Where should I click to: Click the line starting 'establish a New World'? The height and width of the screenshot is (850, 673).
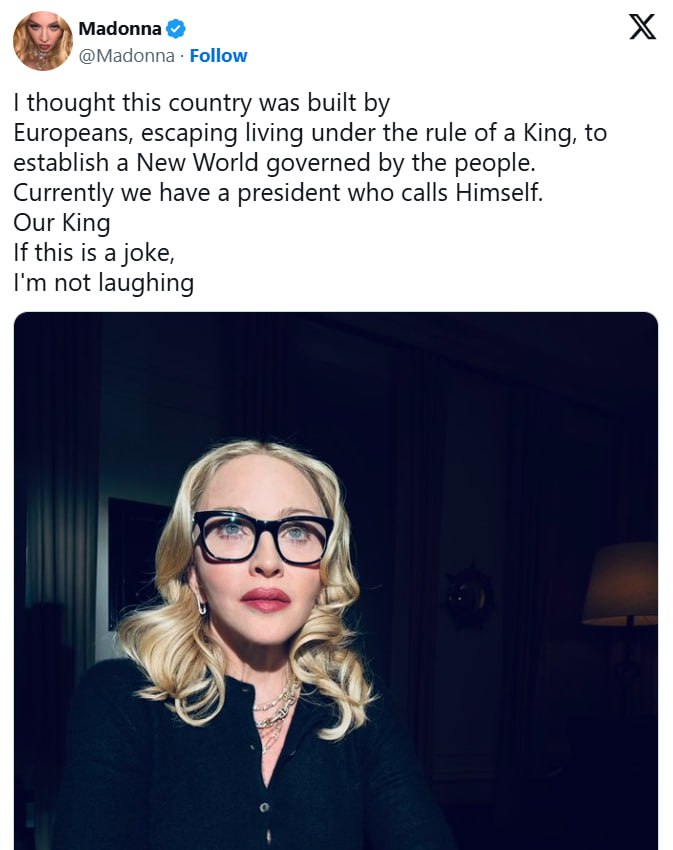coord(274,163)
